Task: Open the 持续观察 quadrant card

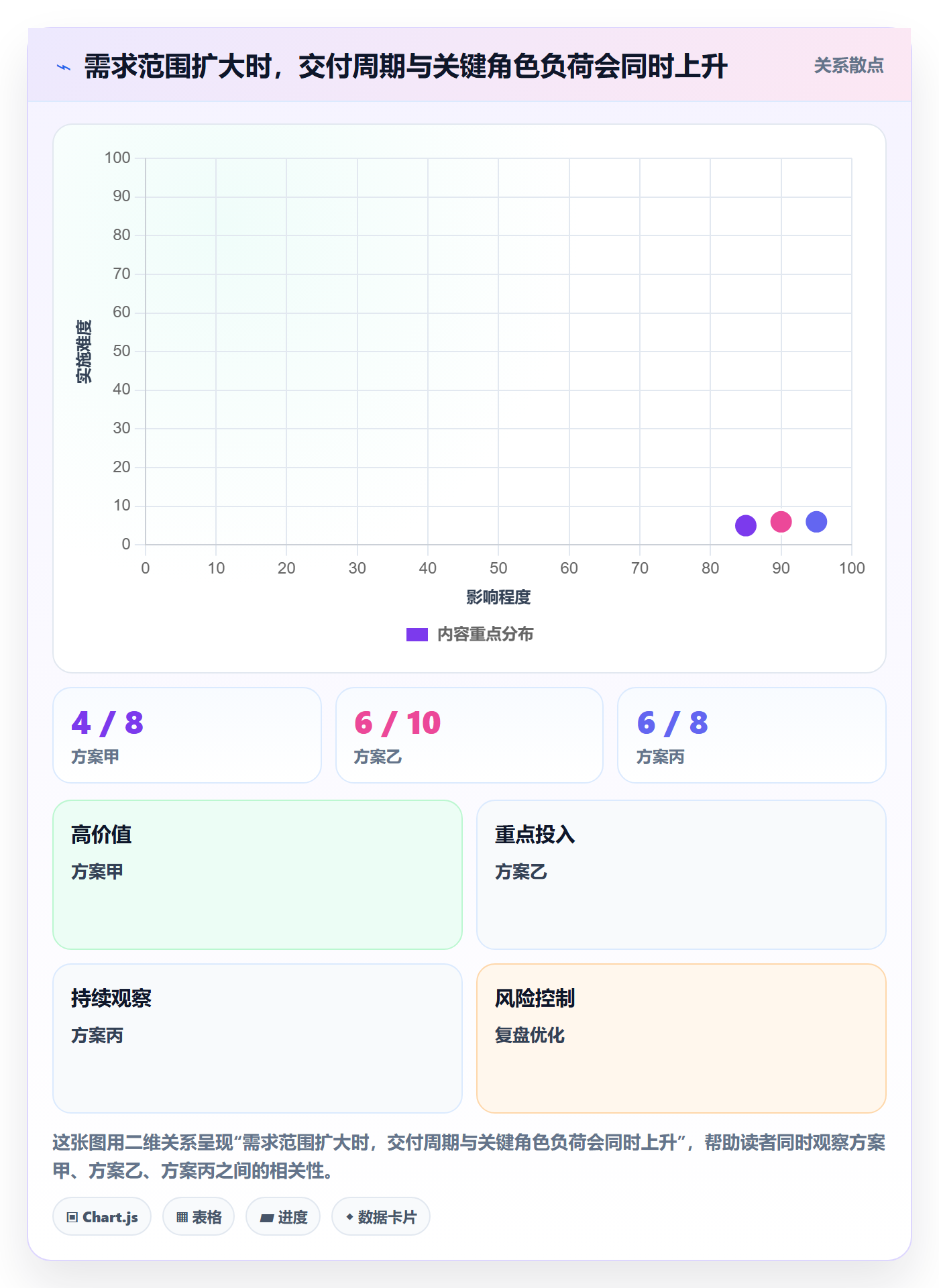Action: pos(258,1038)
